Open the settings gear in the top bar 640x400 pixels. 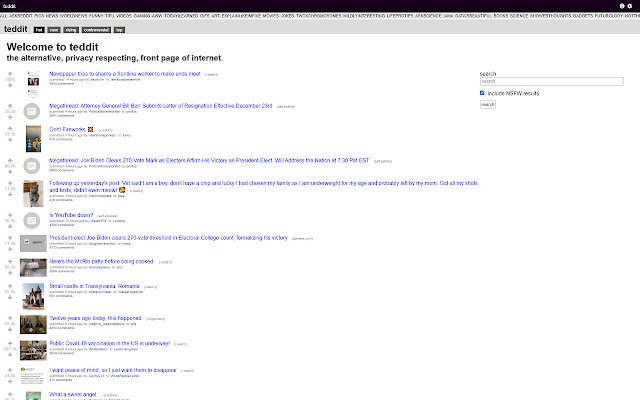629,6
